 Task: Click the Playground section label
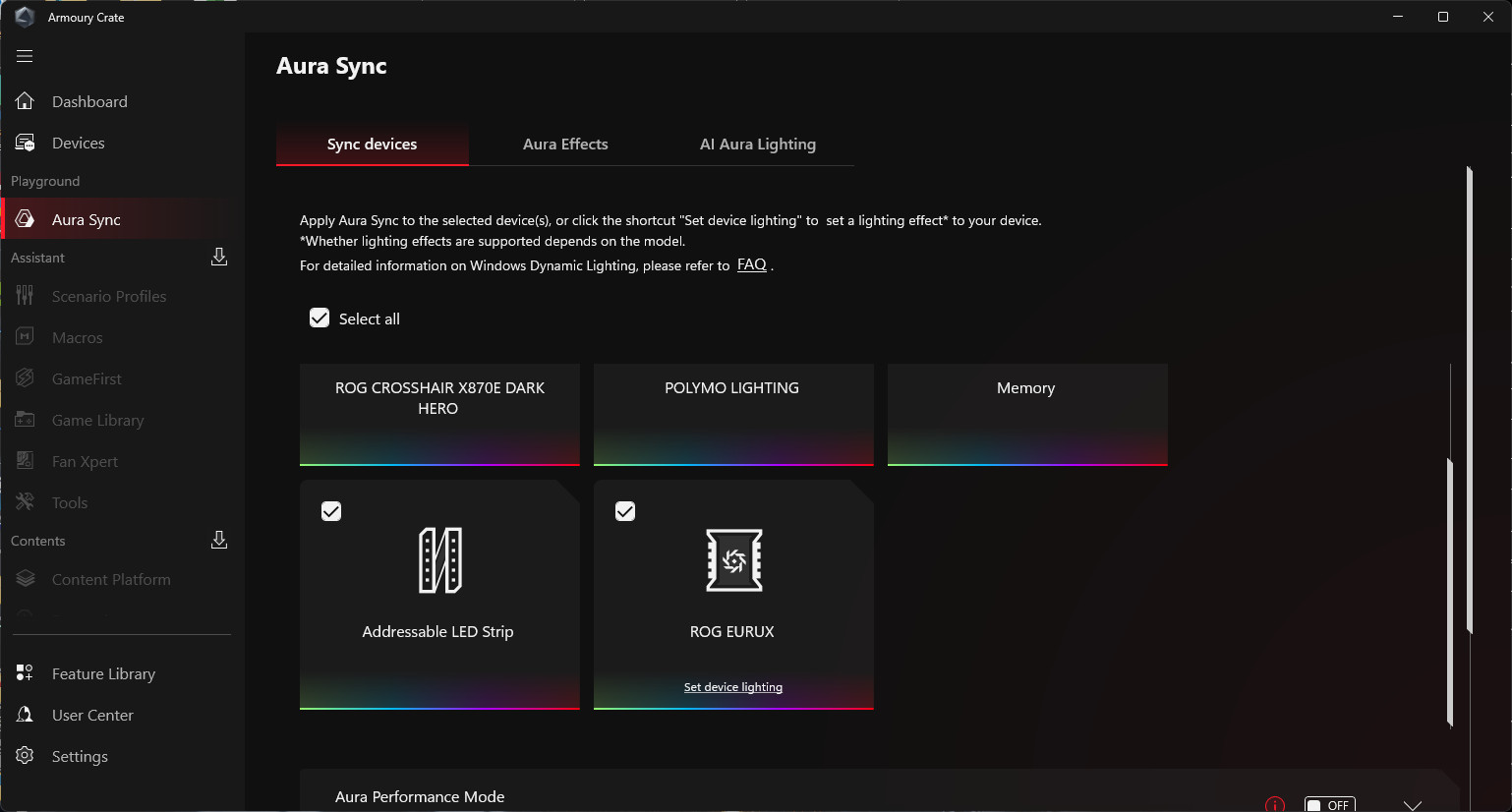coord(45,181)
